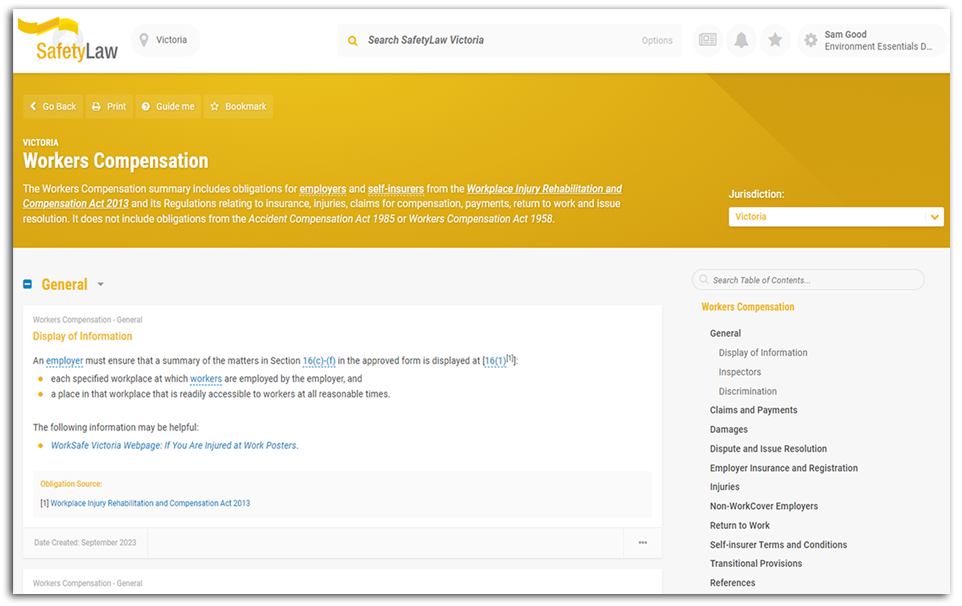
Task: Open the Jurisdiction dropdown showing Victoria
Action: click(836, 217)
